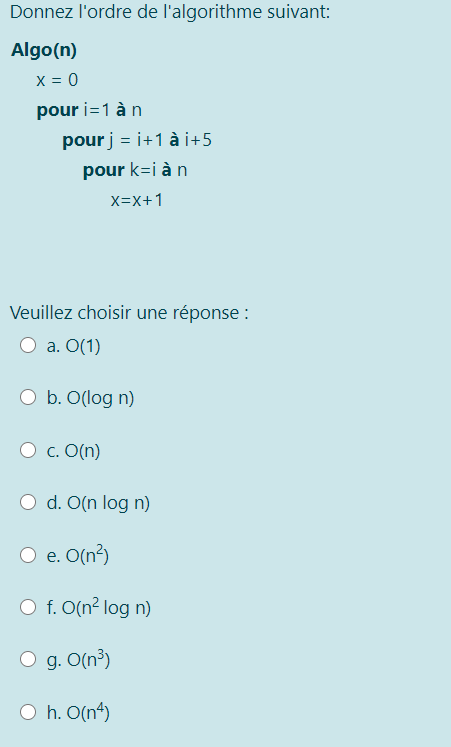Image resolution: width=451 pixels, height=747 pixels.
Task: Click the label text 'c. O(n)'
Action: point(73,451)
